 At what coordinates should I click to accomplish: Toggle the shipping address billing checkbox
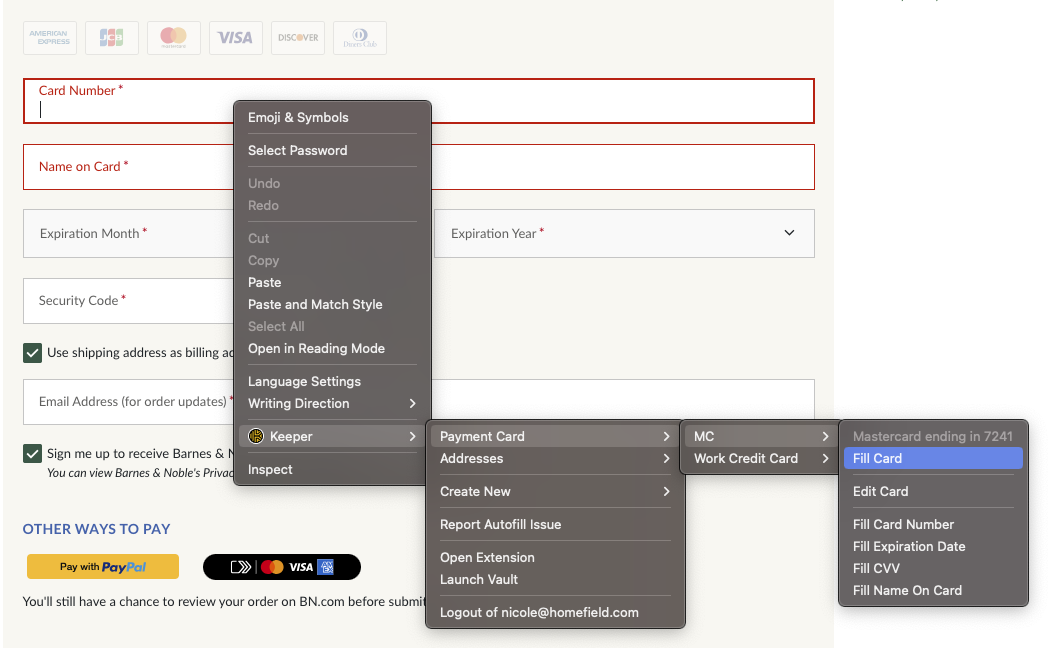point(33,352)
